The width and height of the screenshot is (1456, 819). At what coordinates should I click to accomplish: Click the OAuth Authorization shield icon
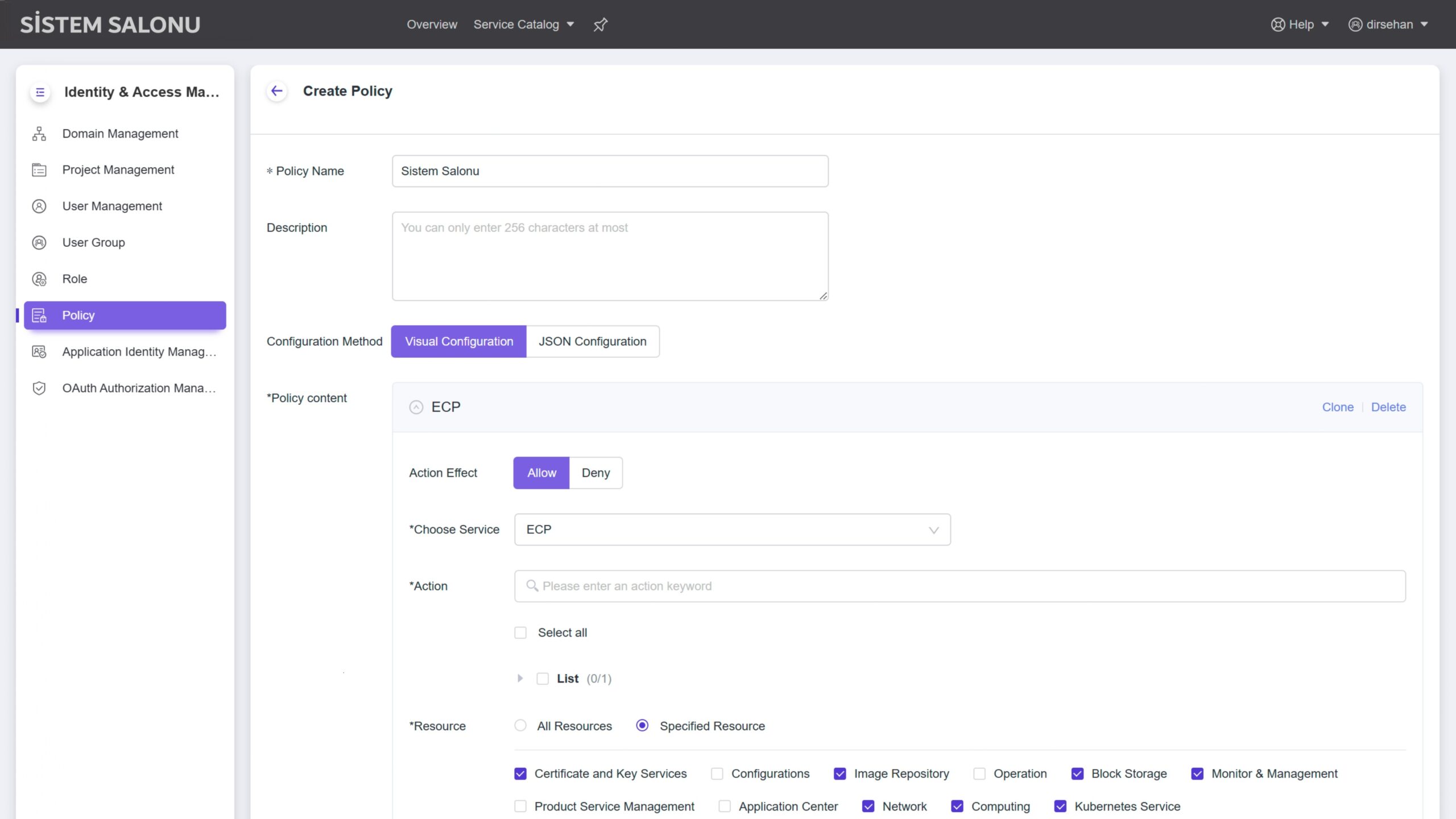39,388
